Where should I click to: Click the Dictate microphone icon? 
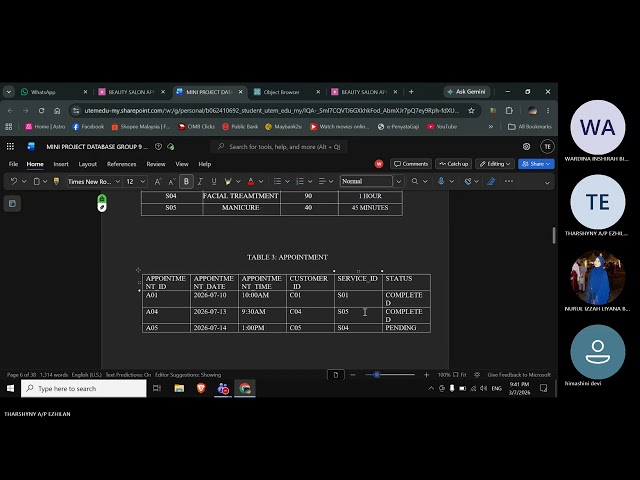(x=441, y=181)
